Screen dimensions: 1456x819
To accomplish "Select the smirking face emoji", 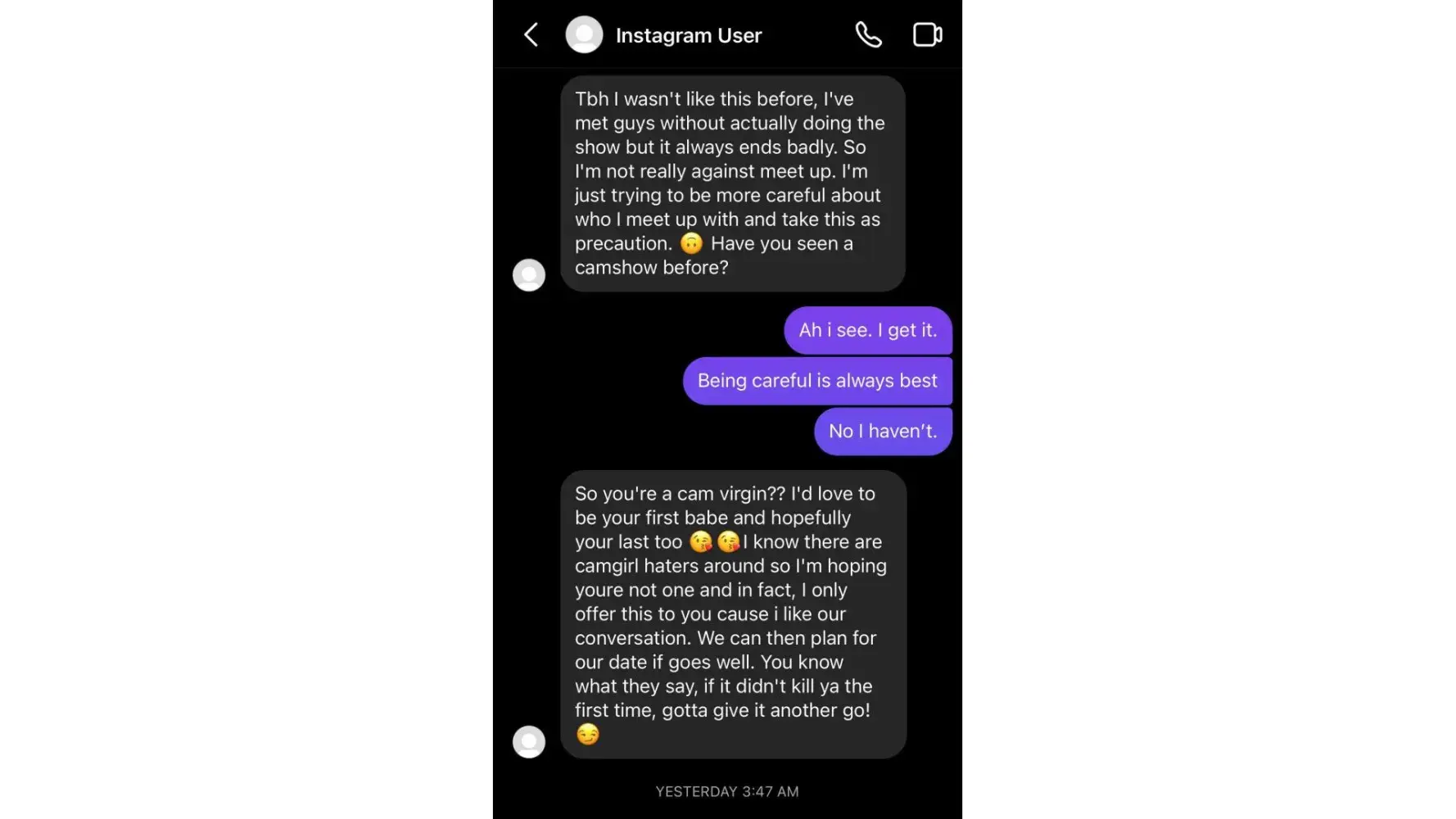I will point(588,734).
